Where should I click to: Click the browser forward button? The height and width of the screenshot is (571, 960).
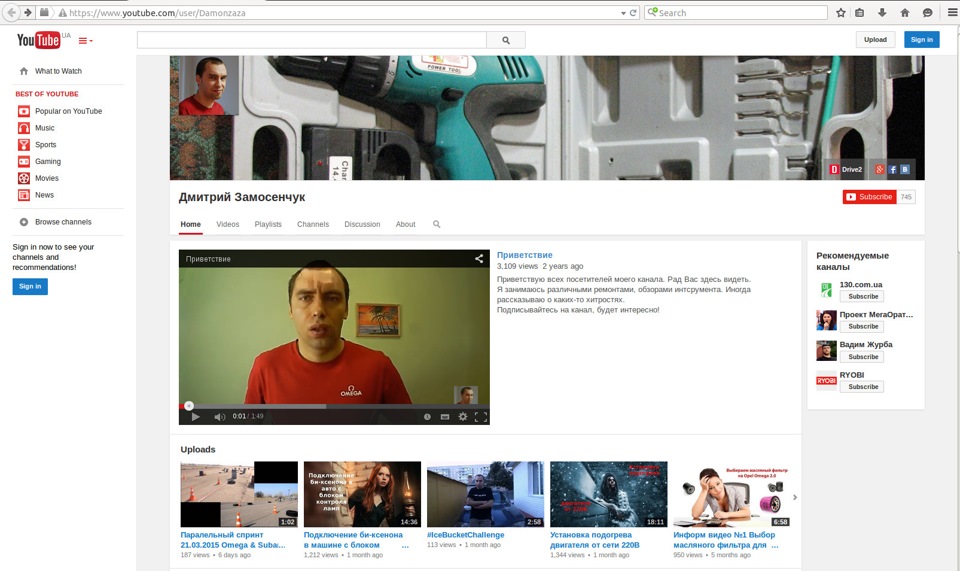[x=27, y=12]
